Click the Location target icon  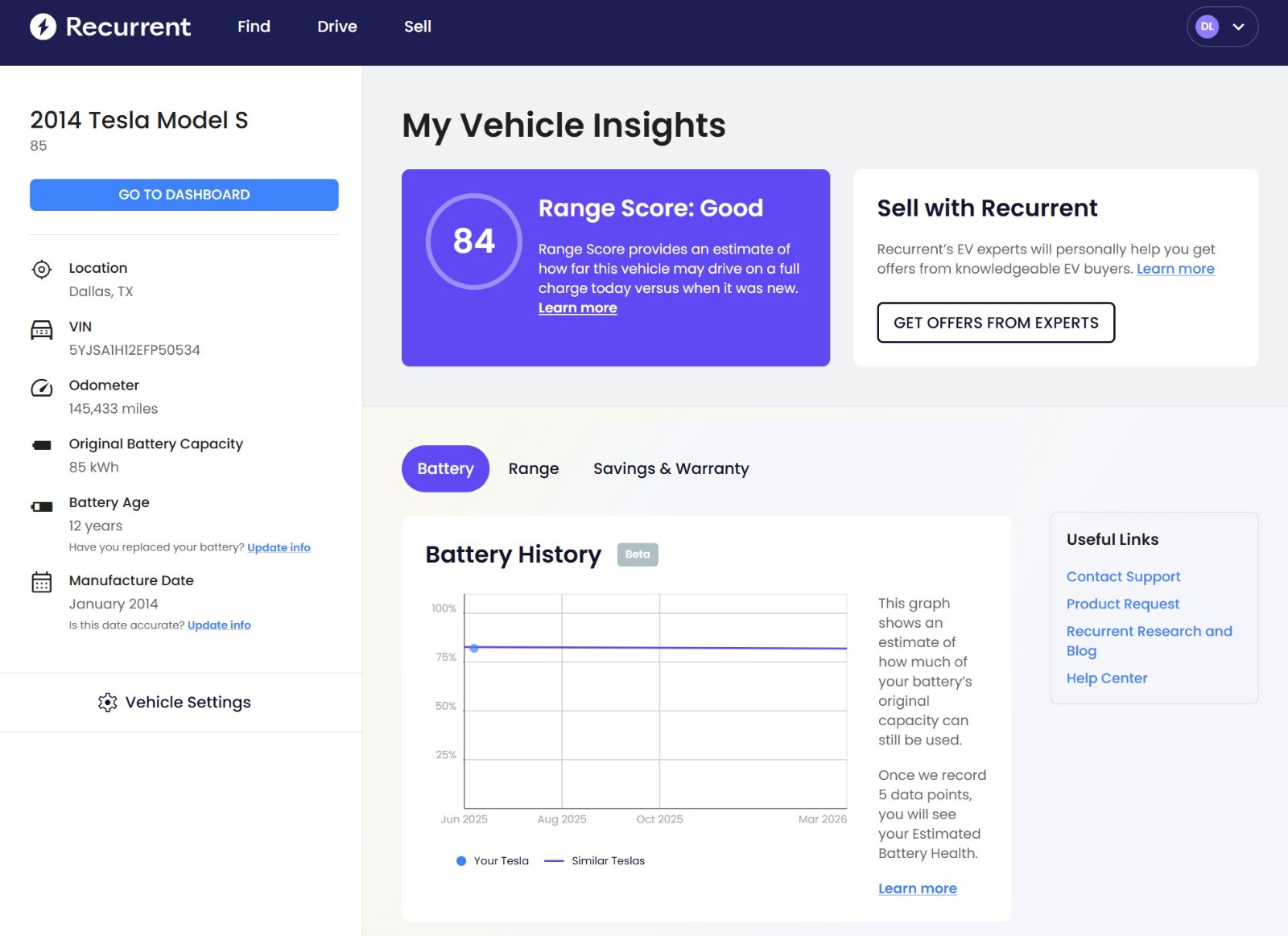point(41,270)
